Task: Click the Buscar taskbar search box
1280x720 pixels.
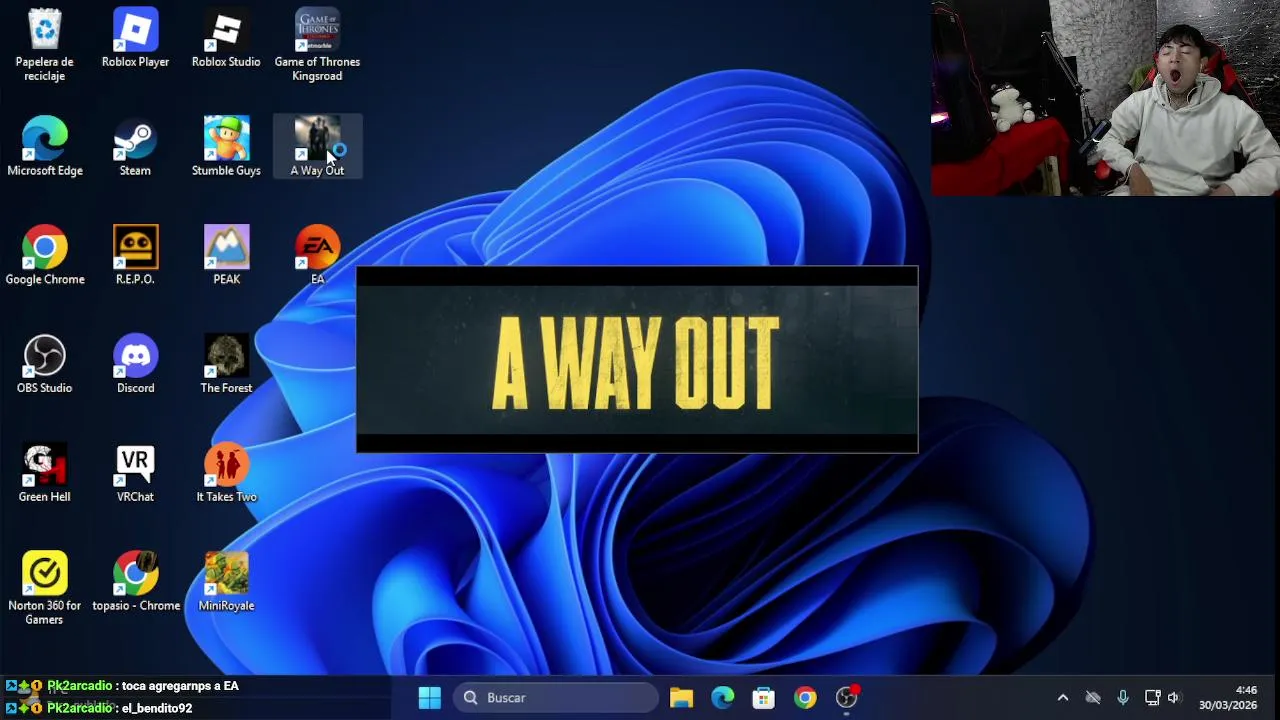Action: [556, 698]
